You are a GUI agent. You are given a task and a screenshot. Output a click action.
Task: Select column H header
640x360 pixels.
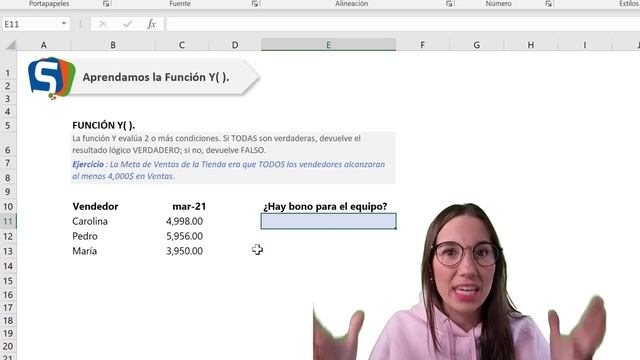tap(531, 45)
